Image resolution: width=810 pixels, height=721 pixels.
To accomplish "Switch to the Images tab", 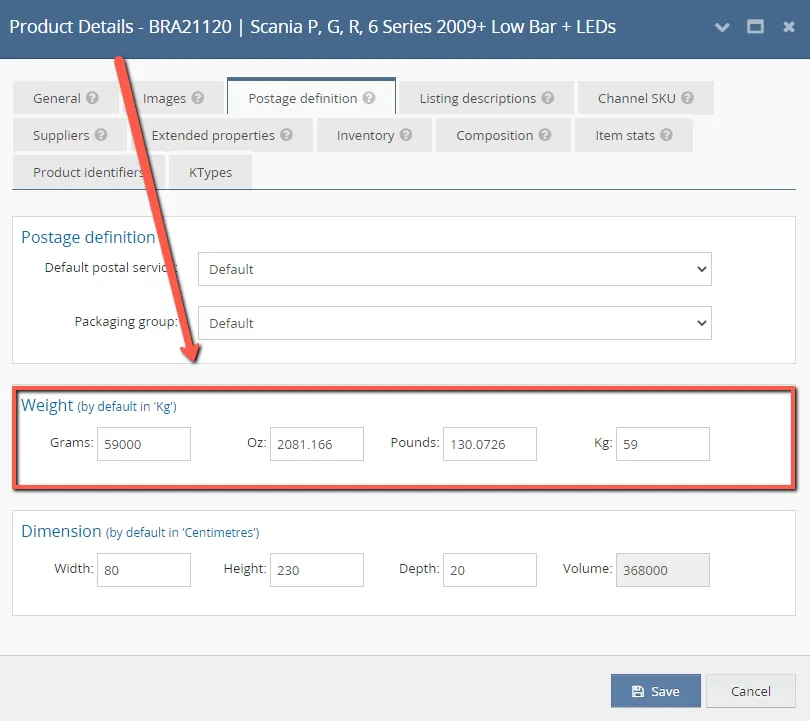I will 173,98.
